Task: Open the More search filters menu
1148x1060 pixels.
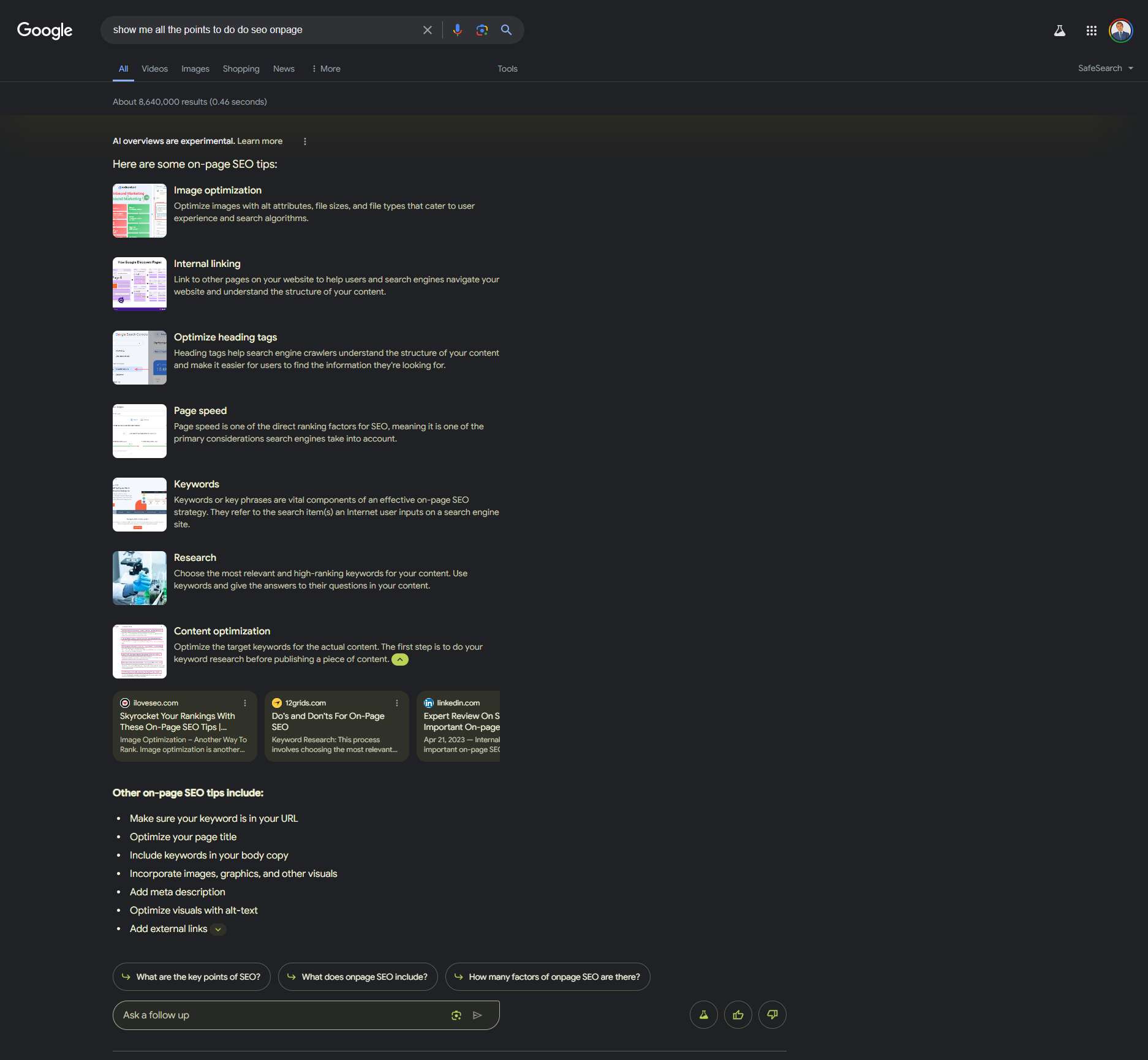Action: (x=326, y=69)
